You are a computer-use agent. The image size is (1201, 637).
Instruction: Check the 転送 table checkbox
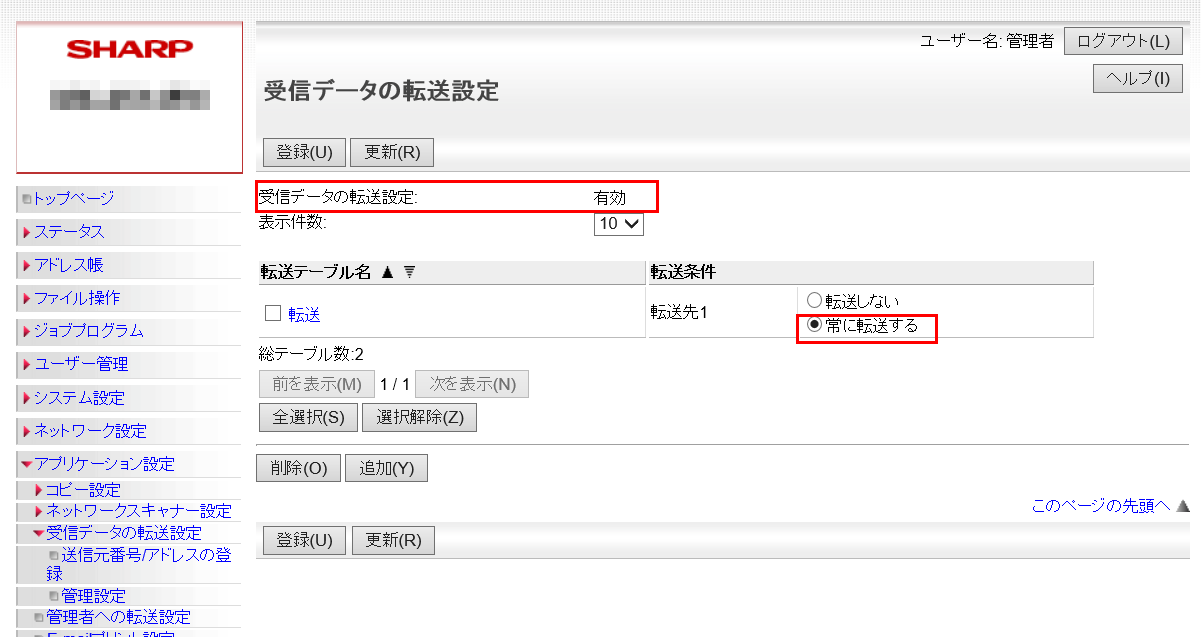(272, 314)
